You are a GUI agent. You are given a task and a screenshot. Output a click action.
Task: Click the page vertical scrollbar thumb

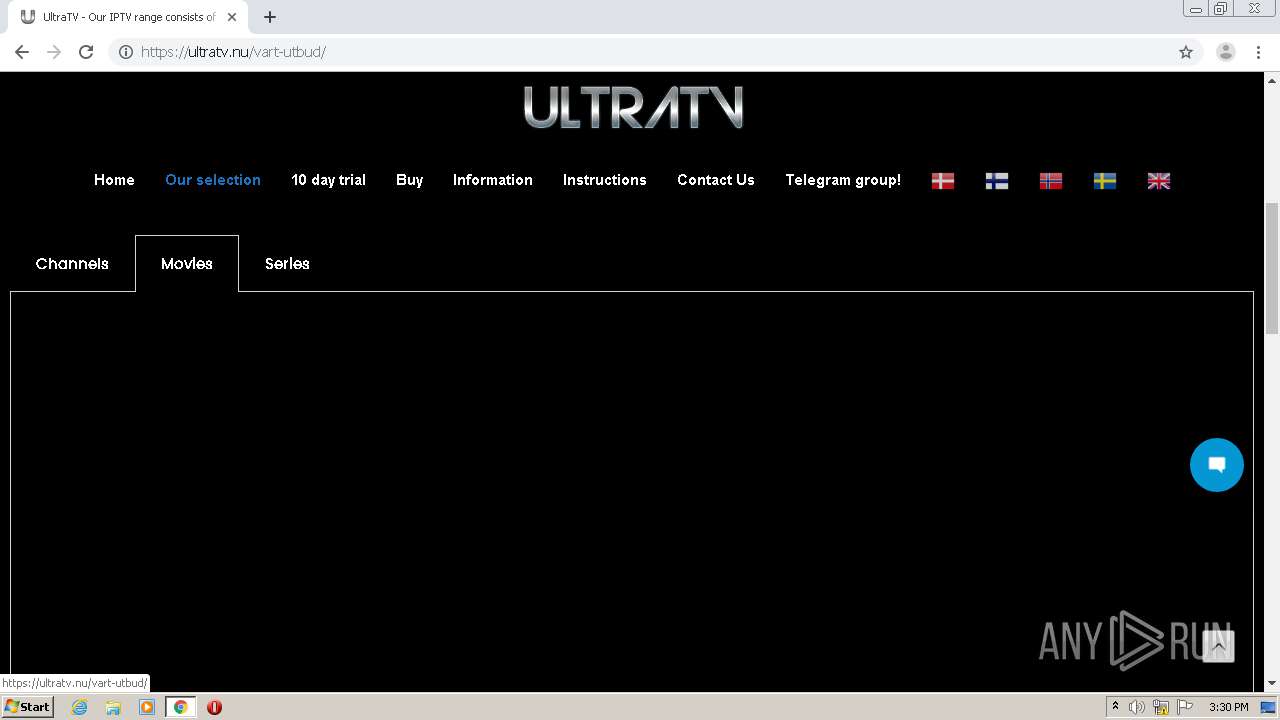pyautogui.click(x=1272, y=268)
